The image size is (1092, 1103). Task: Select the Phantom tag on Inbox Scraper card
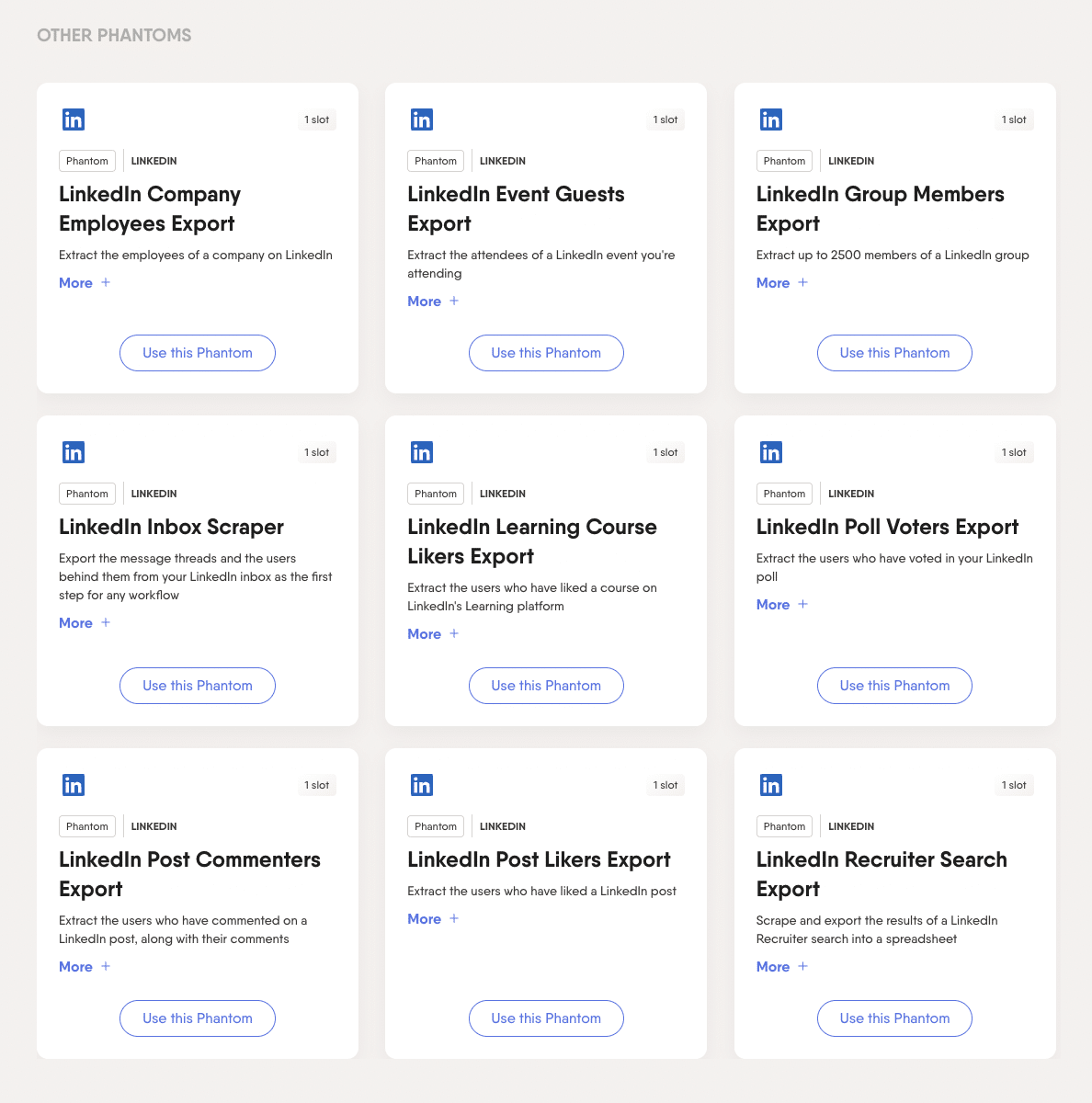coord(86,493)
